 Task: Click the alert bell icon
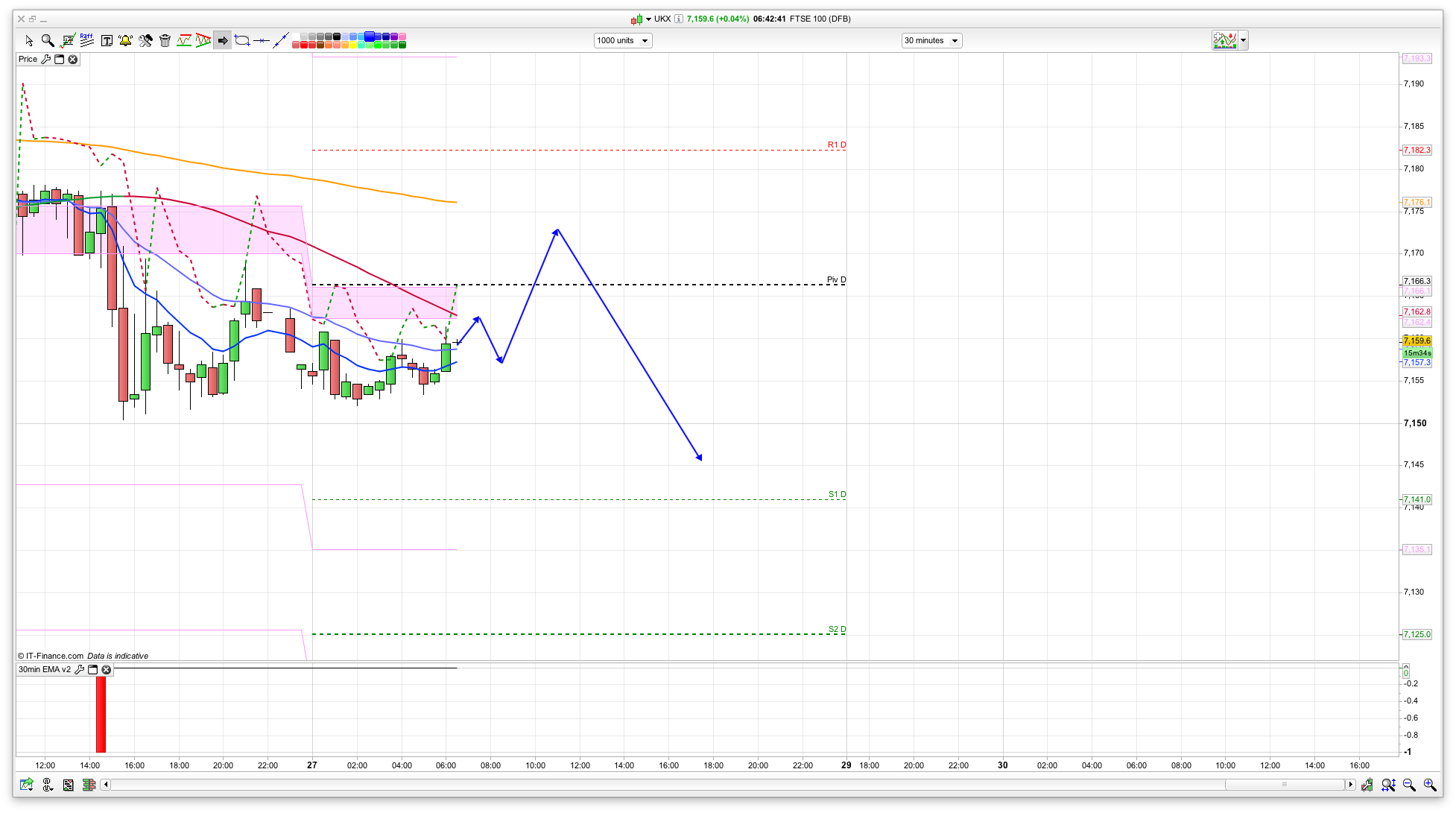125,40
